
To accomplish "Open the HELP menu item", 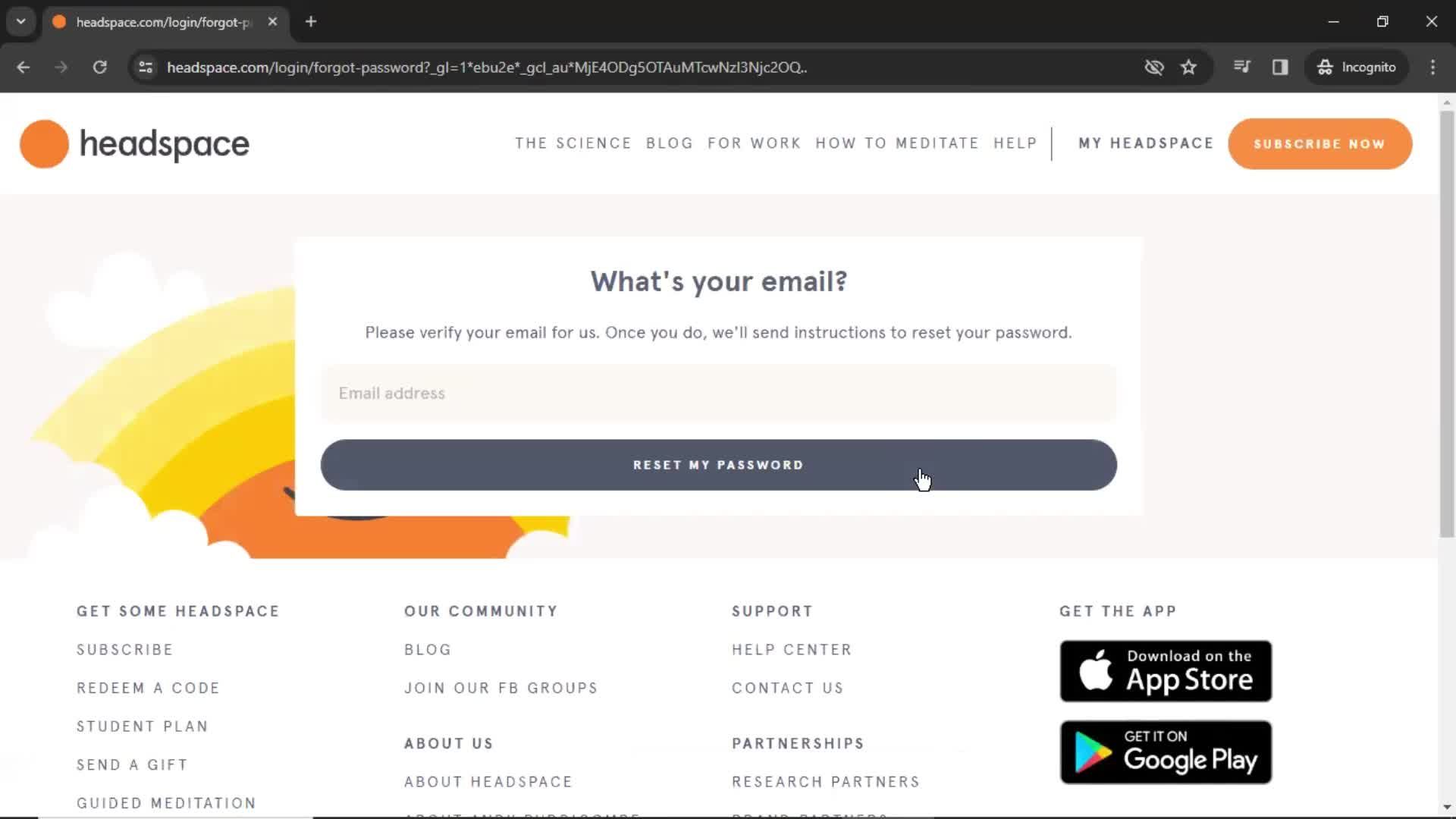I will [x=1015, y=143].
